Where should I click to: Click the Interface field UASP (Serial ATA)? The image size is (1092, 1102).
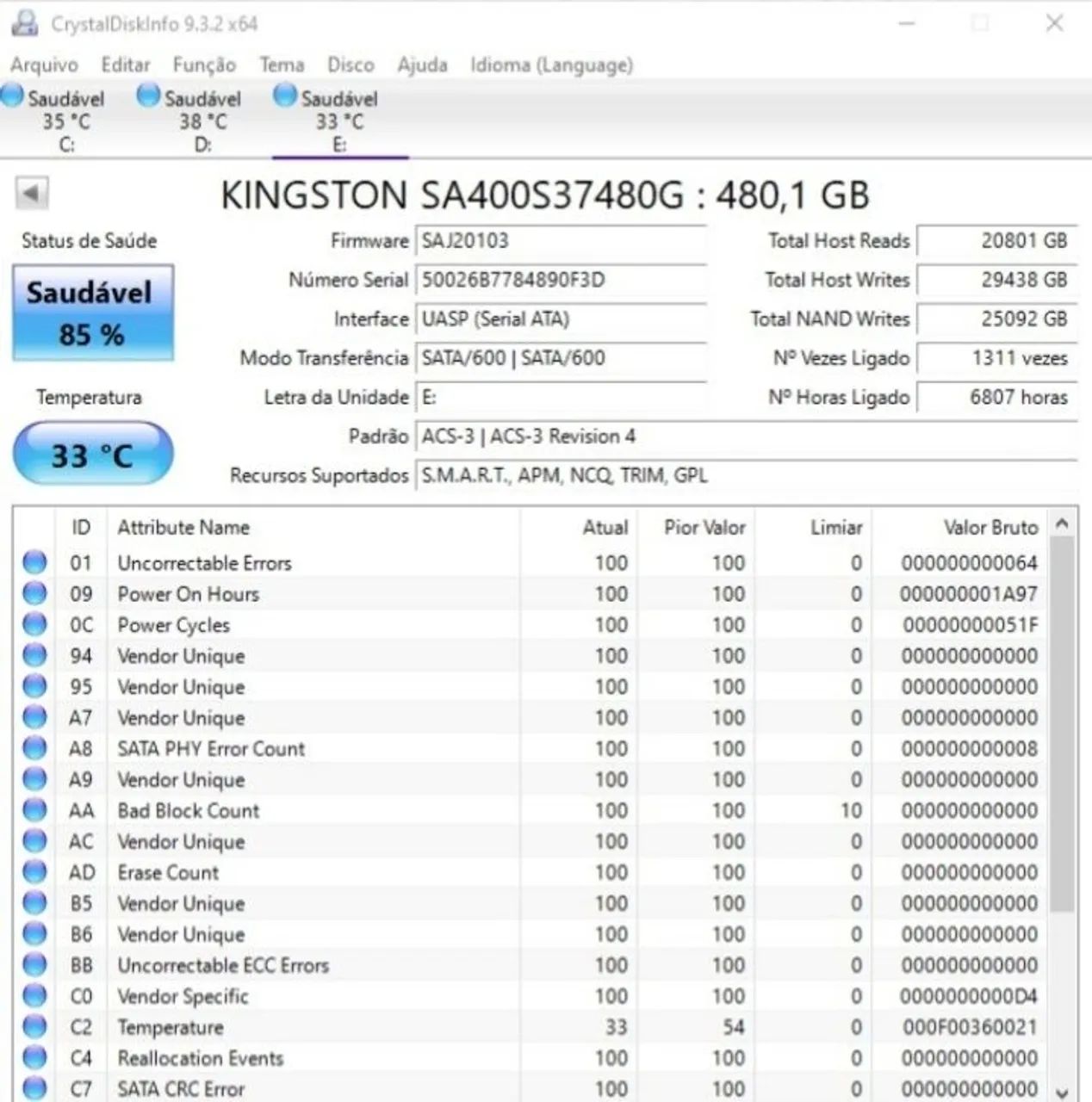(x=562, y=319)
